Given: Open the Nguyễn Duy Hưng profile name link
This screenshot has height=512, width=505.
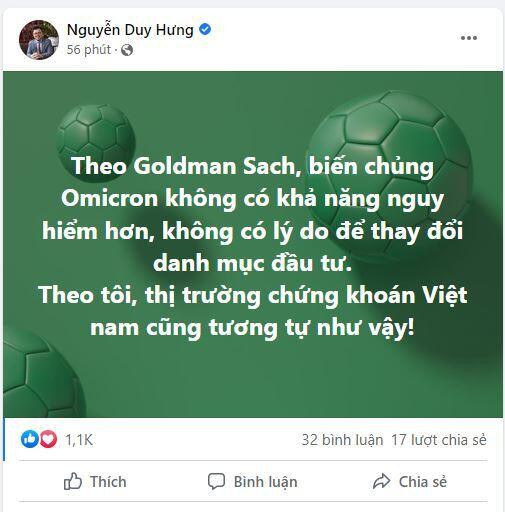Looking at the screenshot, I should pos(130,30).
